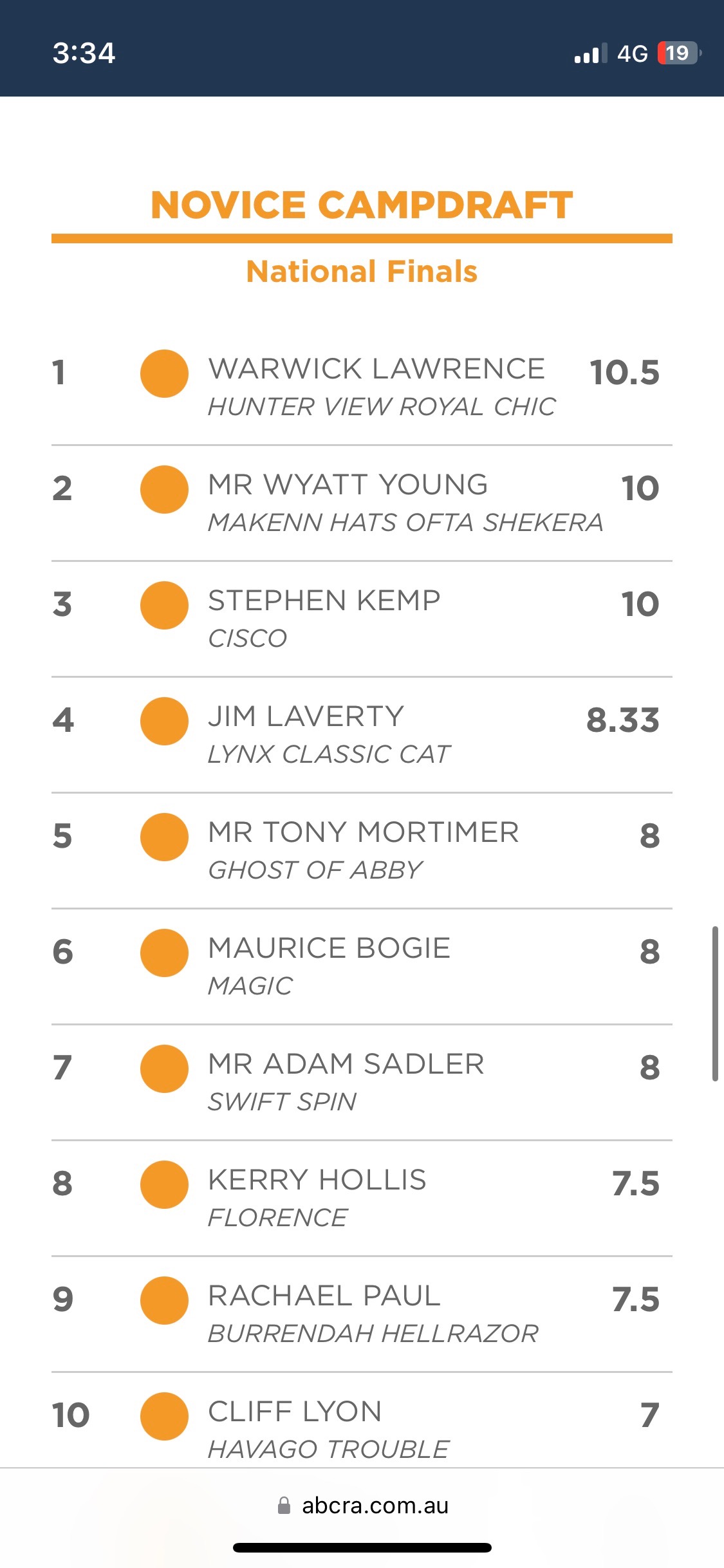Tap orange circle beside Mr Tony Mortimer
The height and width of the screenshot is (1568, 724).
point(164,837)
